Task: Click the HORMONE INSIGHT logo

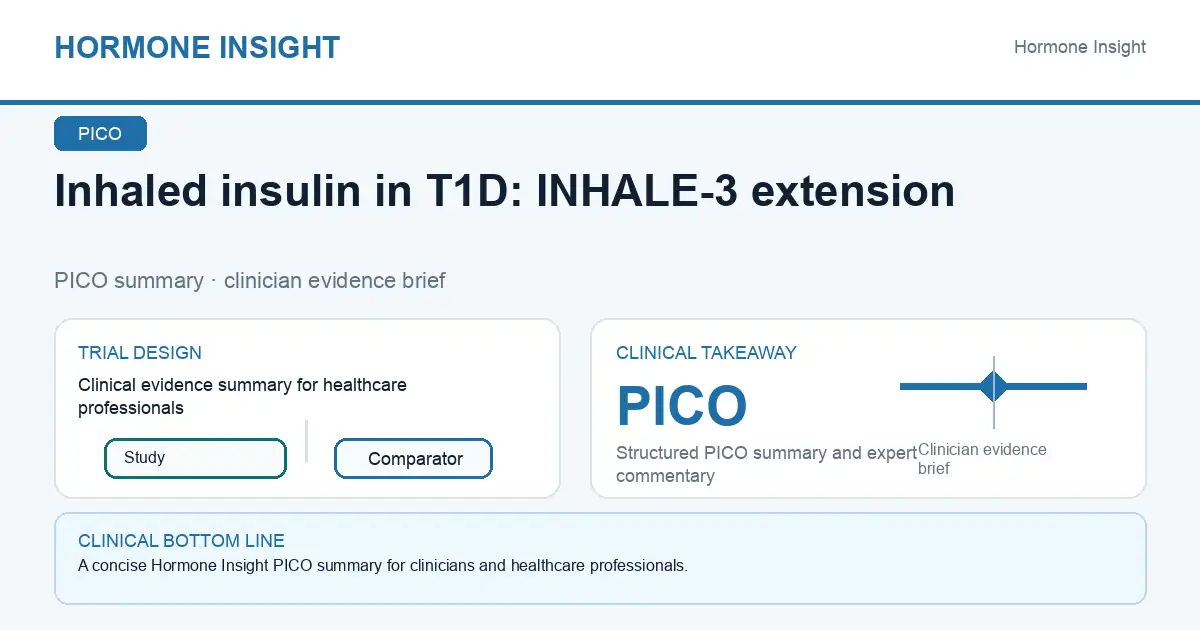Action: tap(197, 47)
